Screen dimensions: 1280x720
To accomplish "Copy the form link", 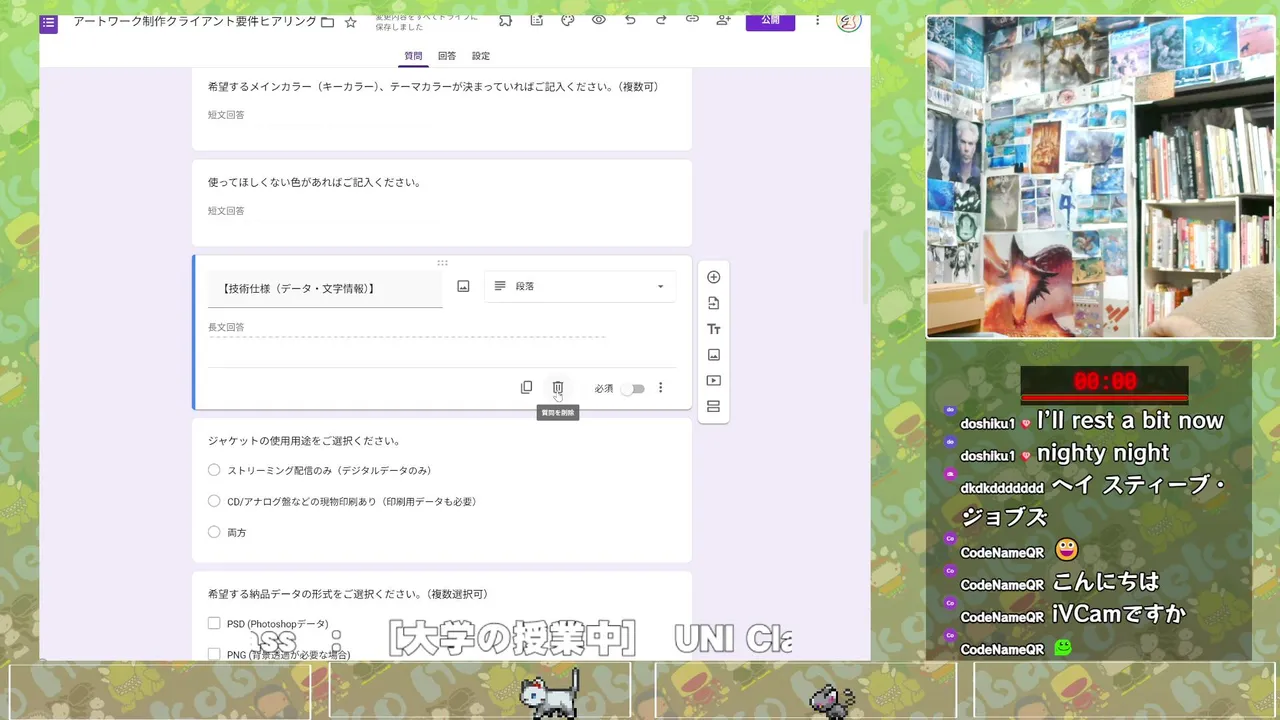I will point(692,20).
